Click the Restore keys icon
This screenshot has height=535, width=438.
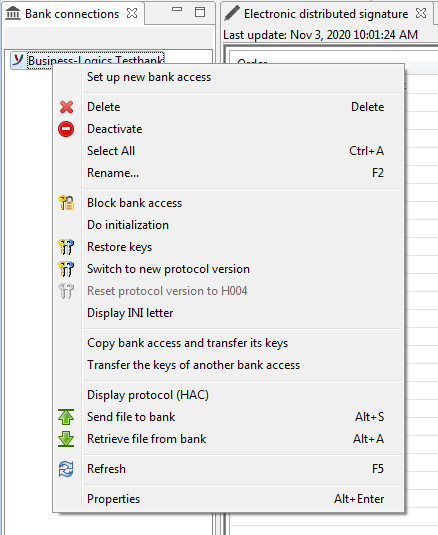click(66, 247)
